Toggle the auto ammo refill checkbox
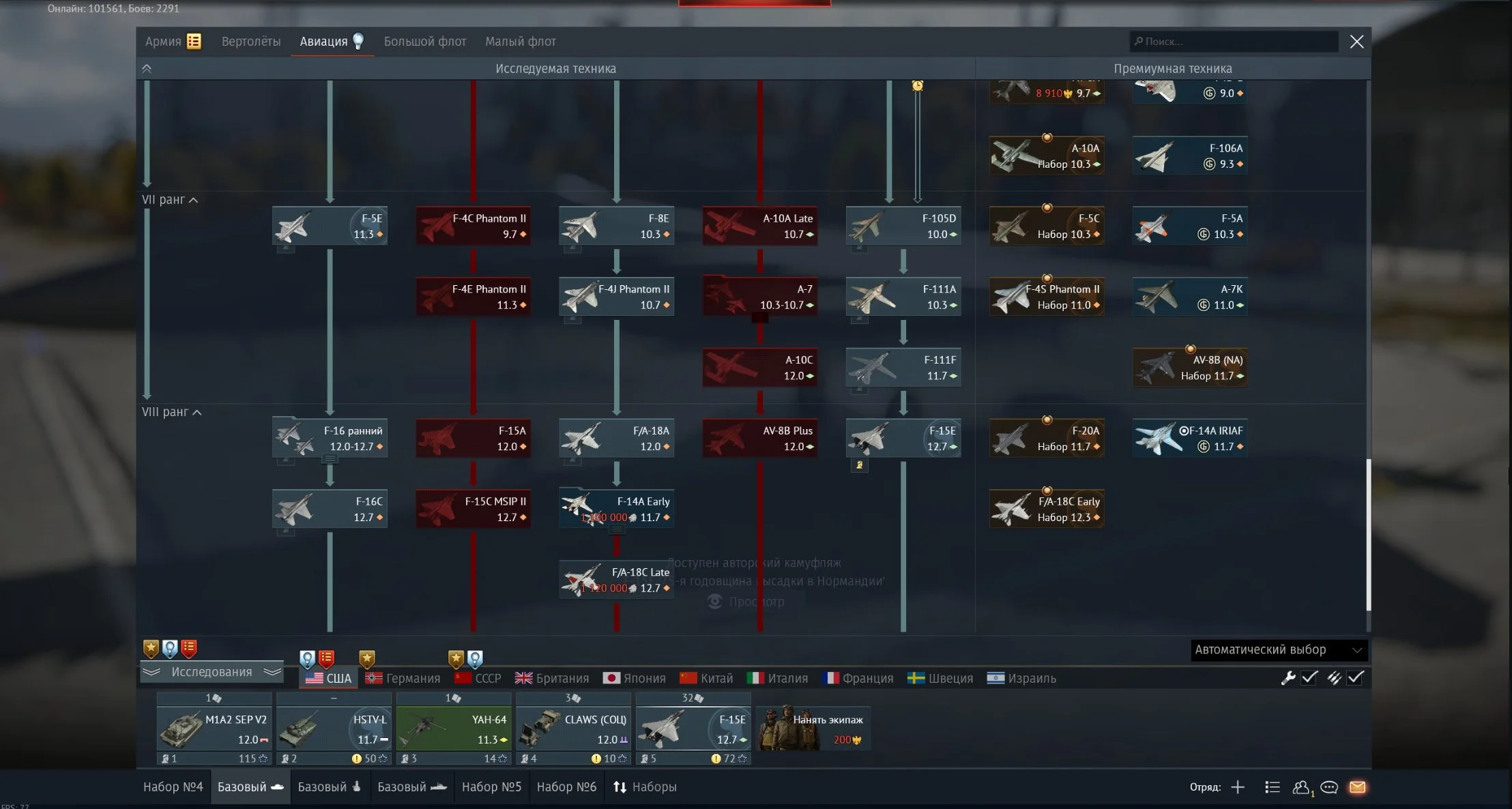1512x809 pixels. pyautogui.click(x=1356, y=677)
